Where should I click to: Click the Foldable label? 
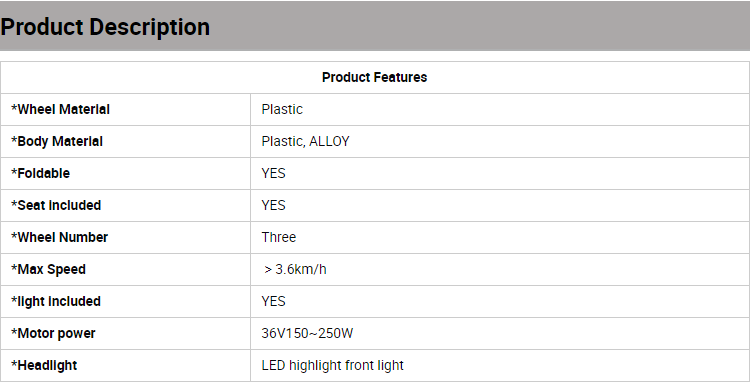pos(40,173)
